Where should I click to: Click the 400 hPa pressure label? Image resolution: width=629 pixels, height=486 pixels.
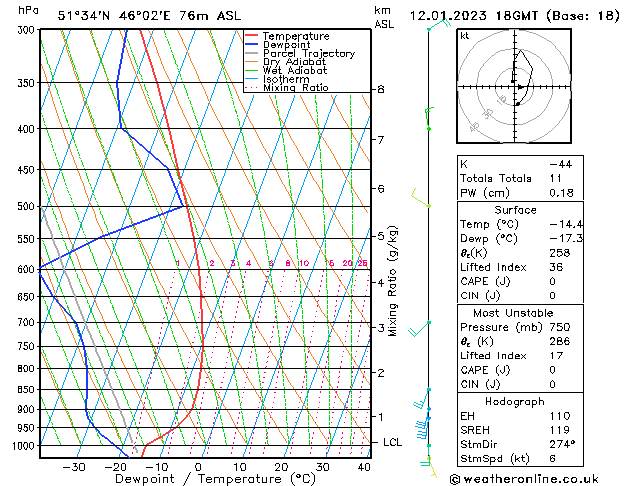coord(28,129)
